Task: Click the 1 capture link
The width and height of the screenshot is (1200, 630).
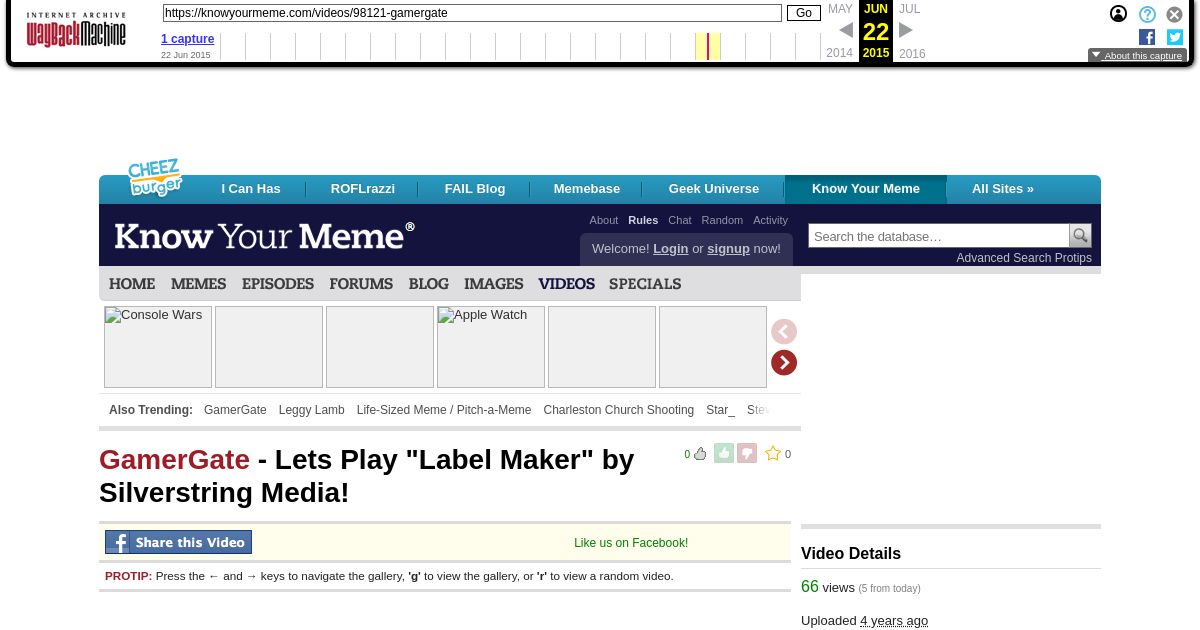Action: click(x=188, y=39)
